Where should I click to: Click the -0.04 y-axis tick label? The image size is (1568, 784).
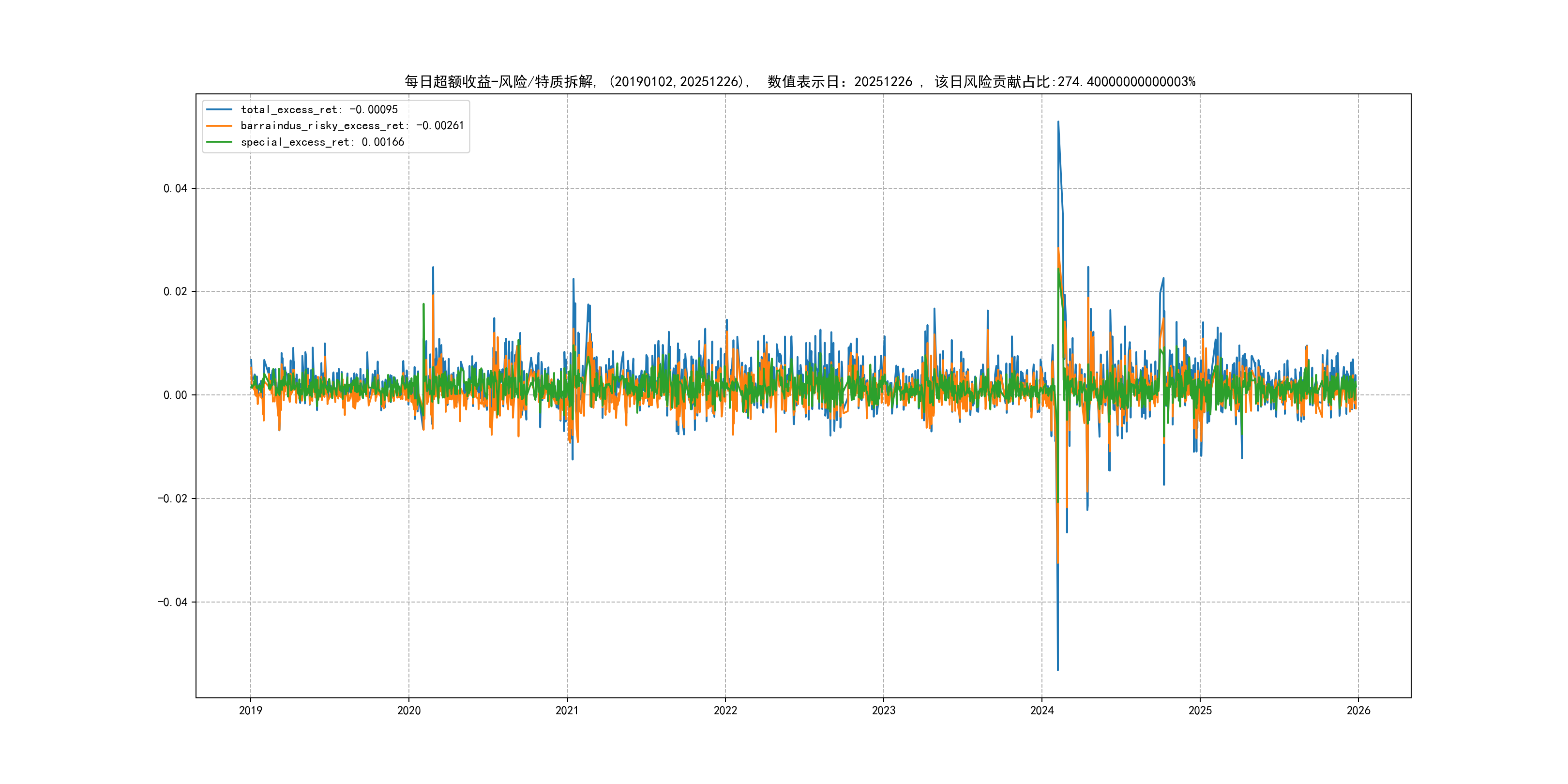[x=172, y=602]
